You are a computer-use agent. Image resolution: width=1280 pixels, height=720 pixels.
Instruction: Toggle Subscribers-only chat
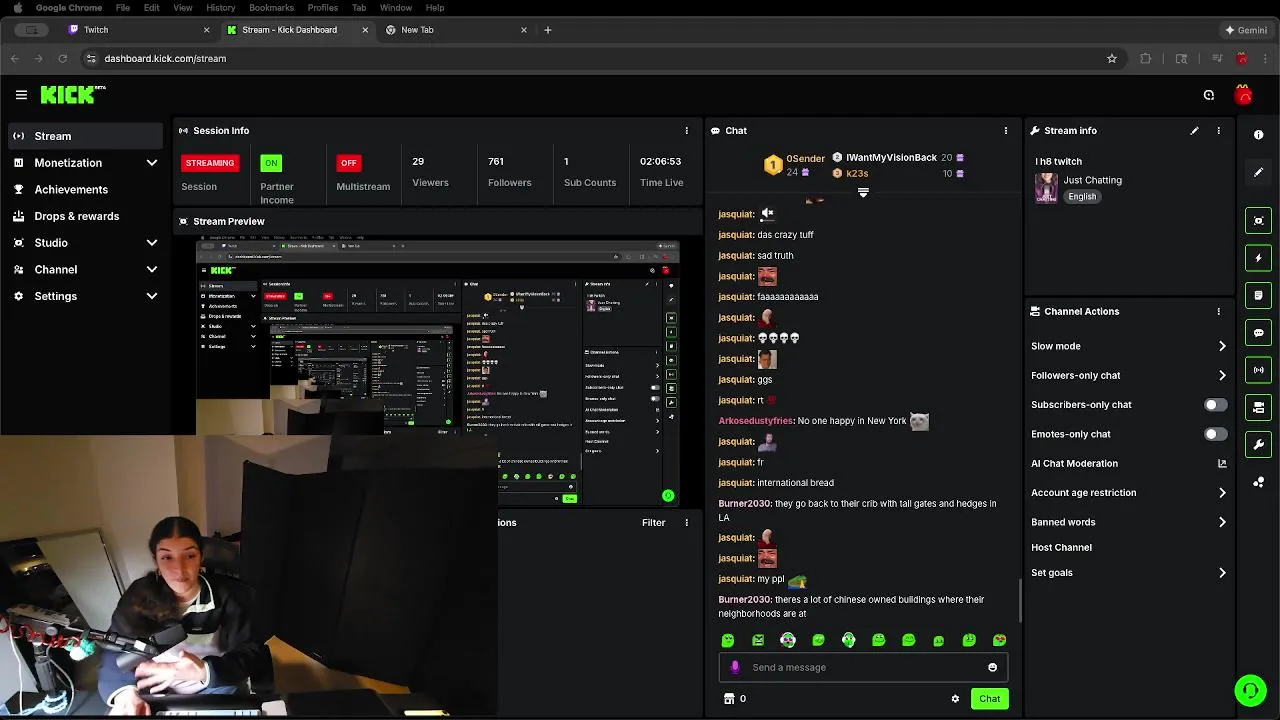1215,405
